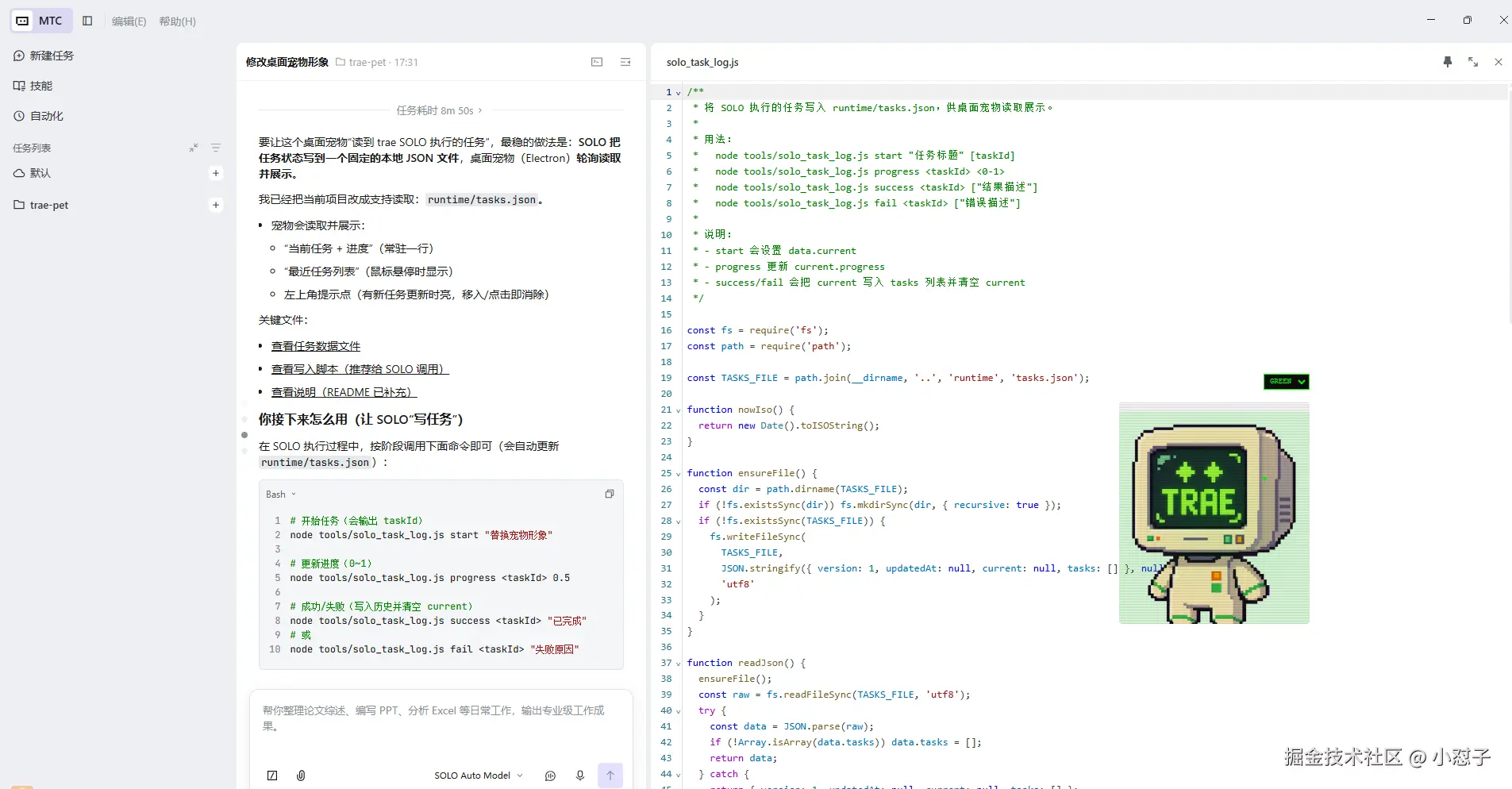Add a task with the plus beside 默认
This screenshot has width=1512, height=789.
(216, 173)
